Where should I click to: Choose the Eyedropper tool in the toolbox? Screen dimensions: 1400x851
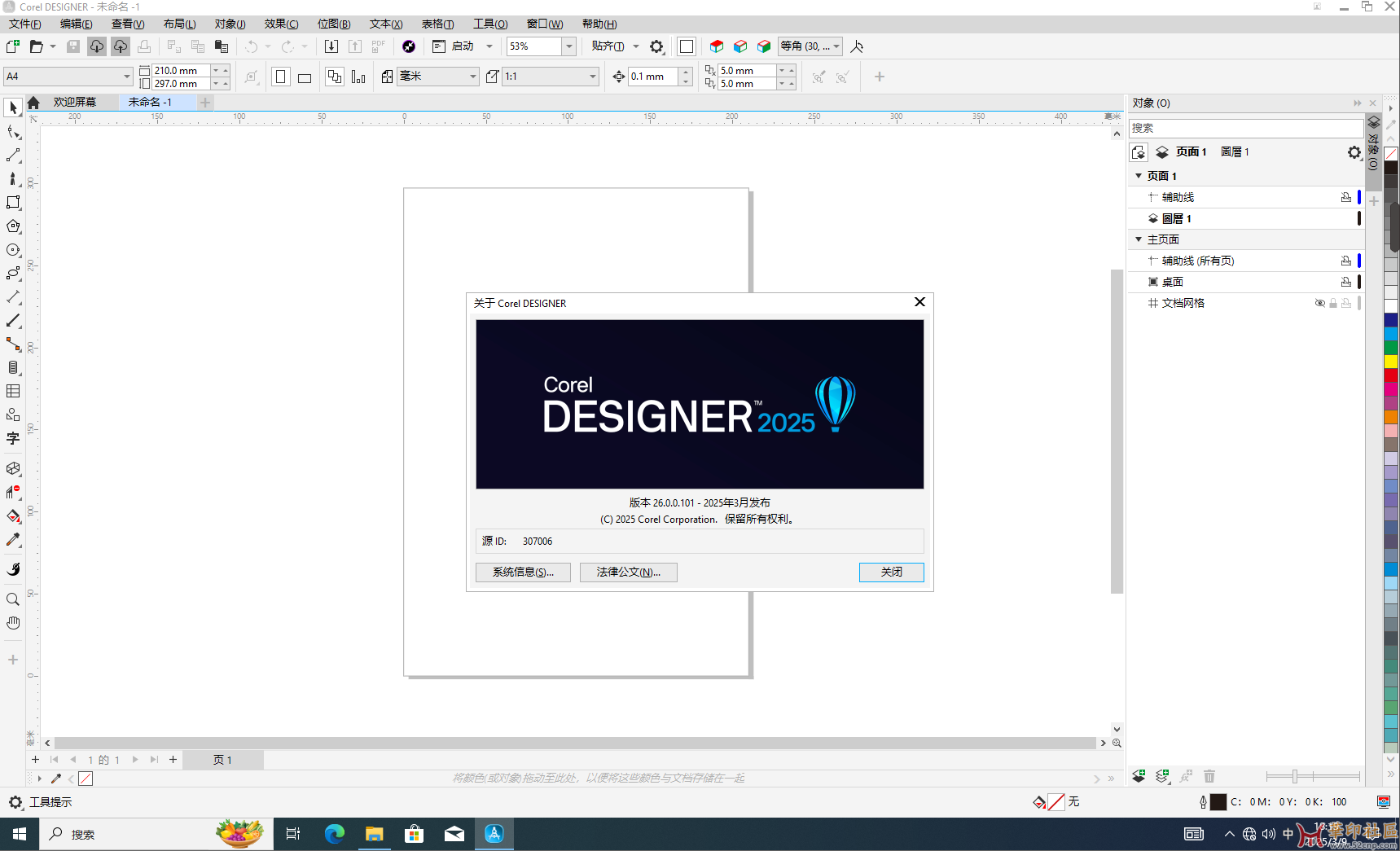[x=13, y=540]
